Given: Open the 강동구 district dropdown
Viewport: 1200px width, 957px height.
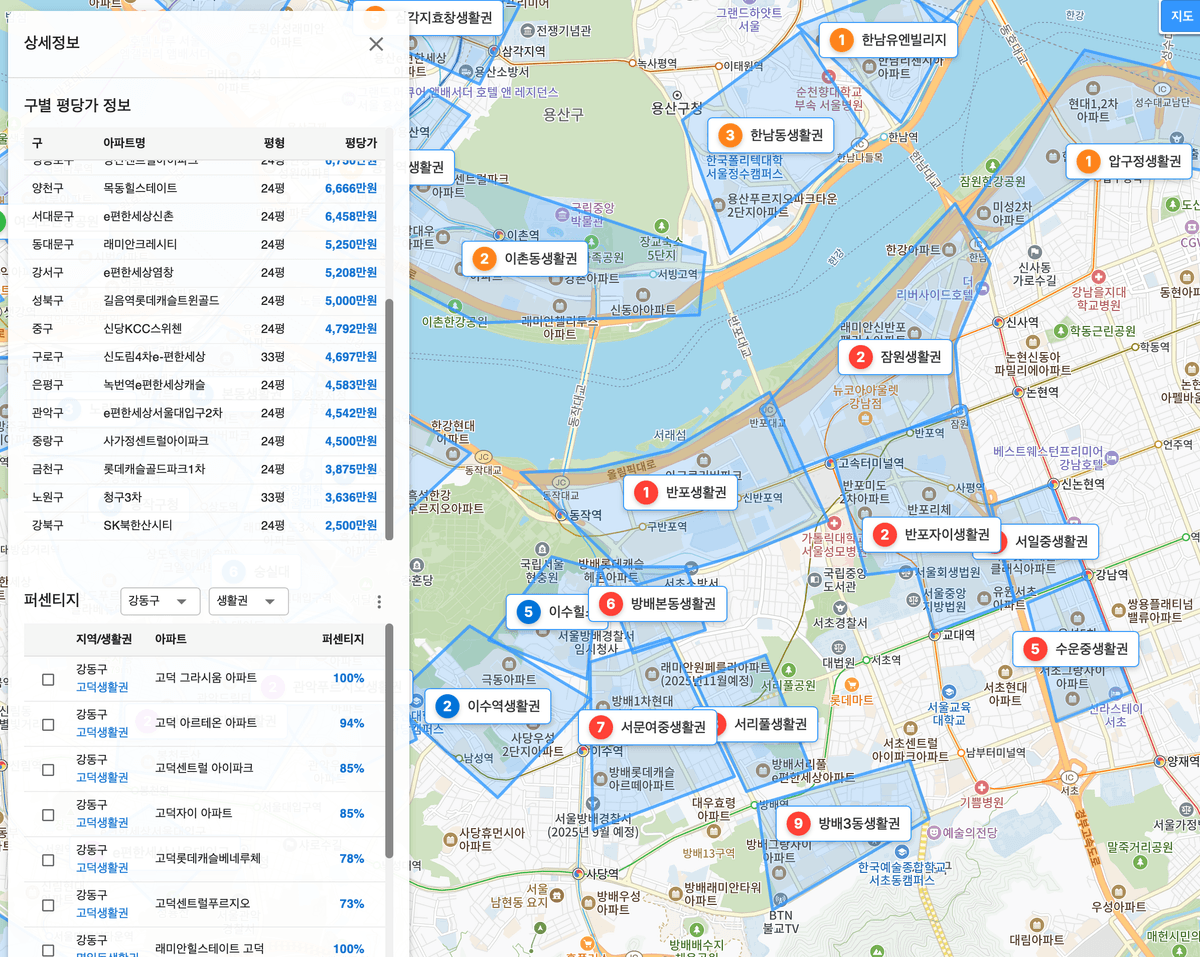Looking at the screenshot, I should tap(160, 601).
